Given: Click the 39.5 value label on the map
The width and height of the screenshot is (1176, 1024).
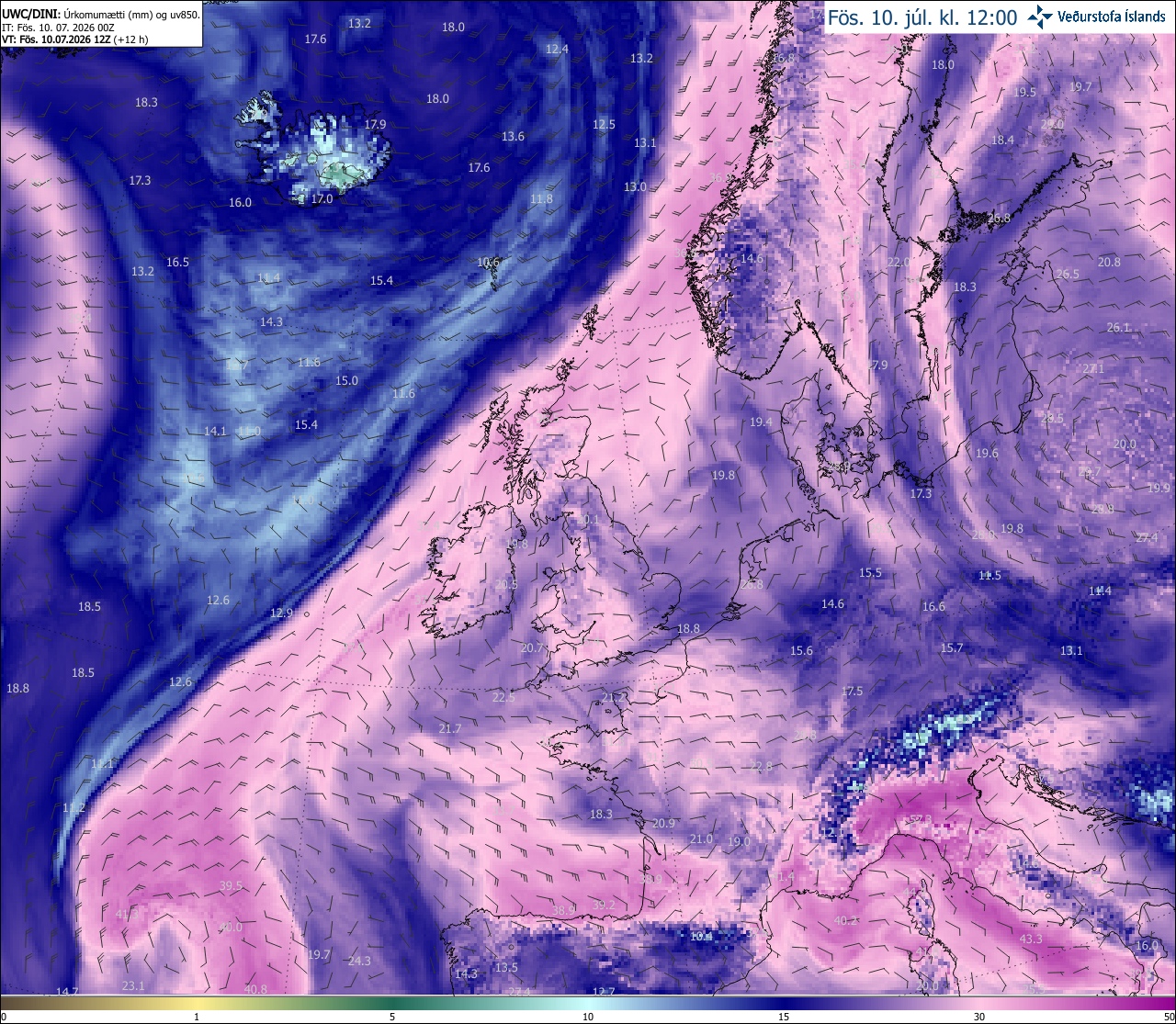Looking at the screenshot, I should (x=231, y=886).
